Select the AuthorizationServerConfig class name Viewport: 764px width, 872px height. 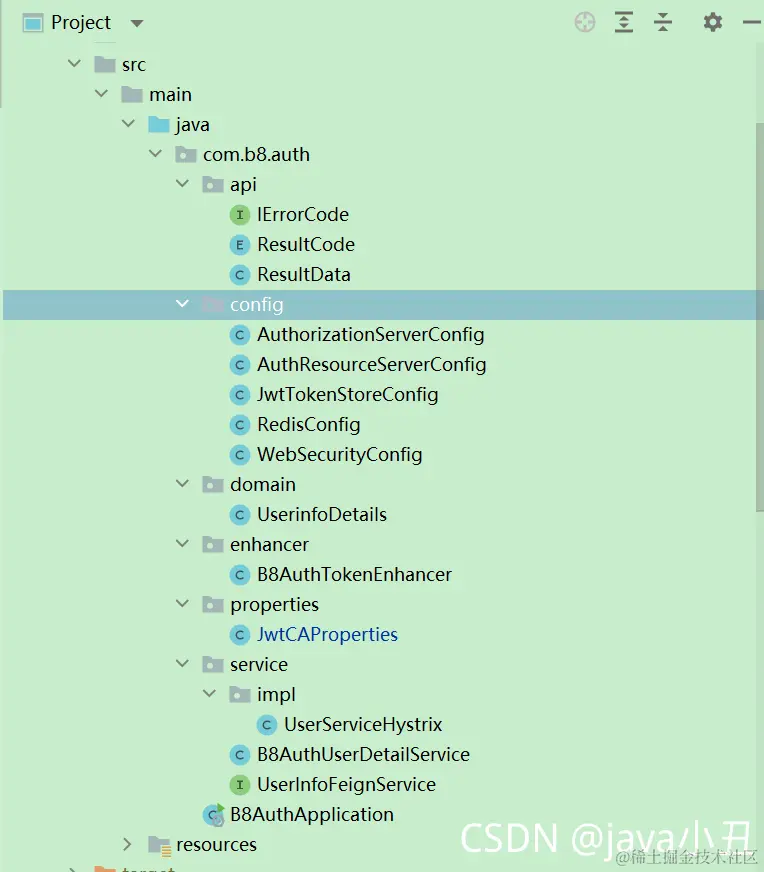[371, 335]
